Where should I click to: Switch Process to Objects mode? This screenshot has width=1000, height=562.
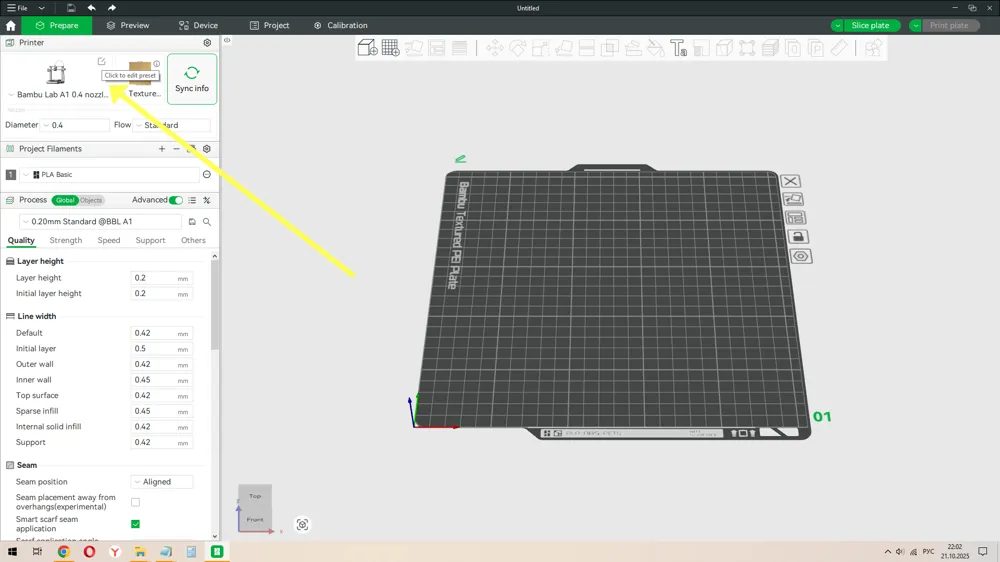coord(91,200)
